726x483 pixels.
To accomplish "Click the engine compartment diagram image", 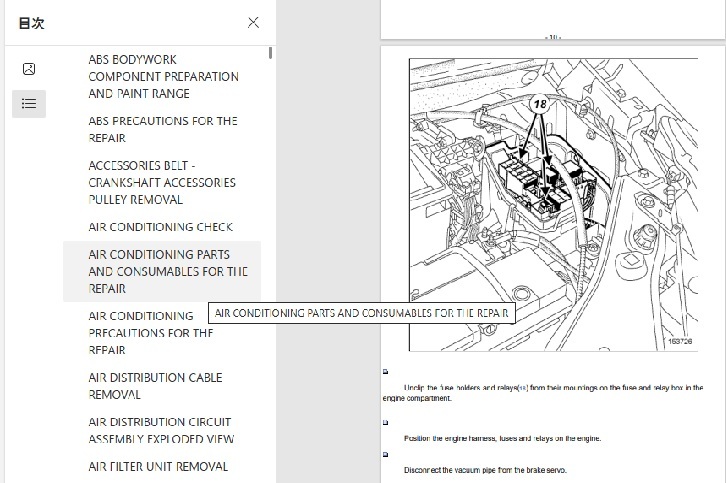I will point(553,205).
